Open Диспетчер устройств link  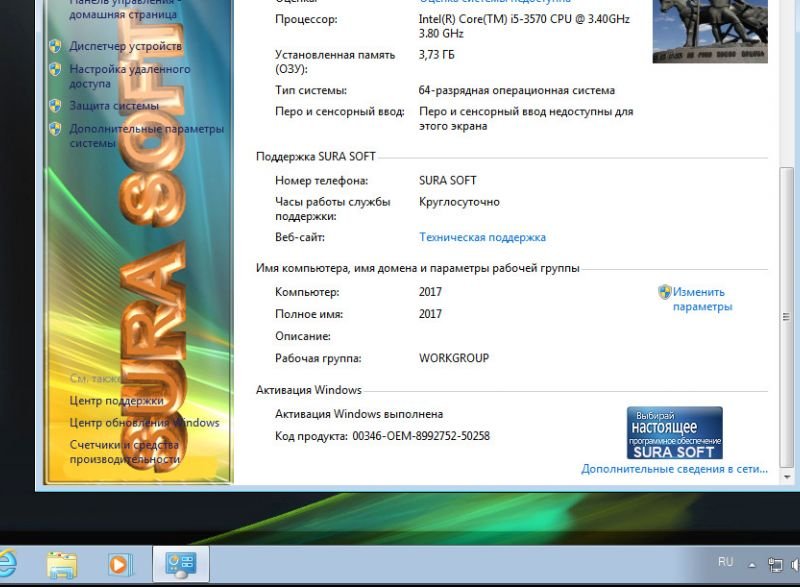126,46
